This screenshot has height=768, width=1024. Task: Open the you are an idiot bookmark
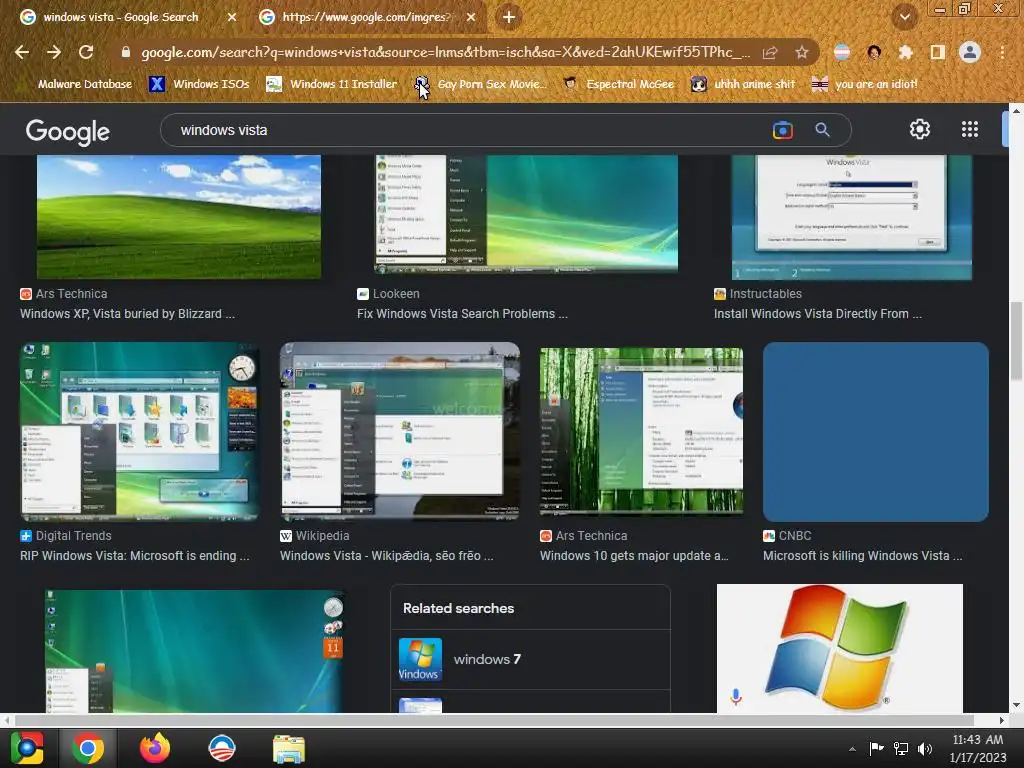coord(865,84)
